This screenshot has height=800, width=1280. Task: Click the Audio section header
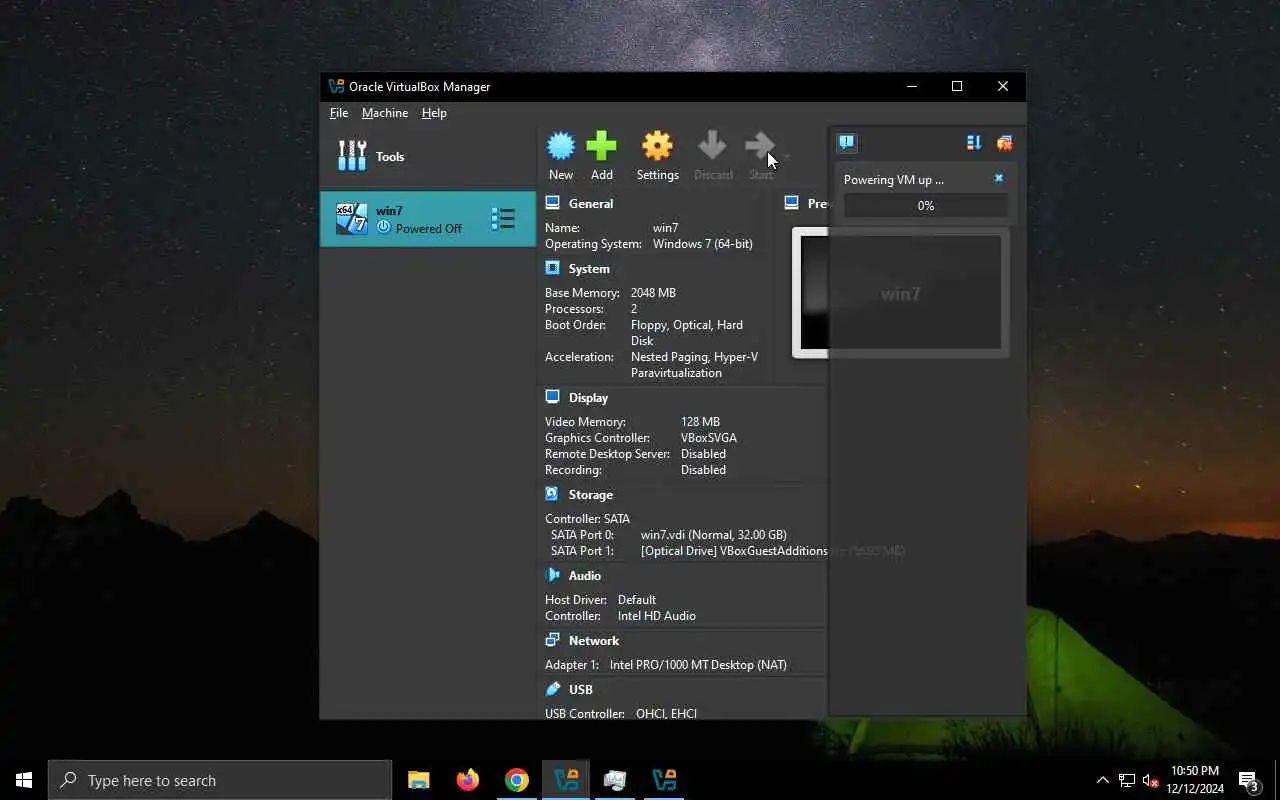585,575
